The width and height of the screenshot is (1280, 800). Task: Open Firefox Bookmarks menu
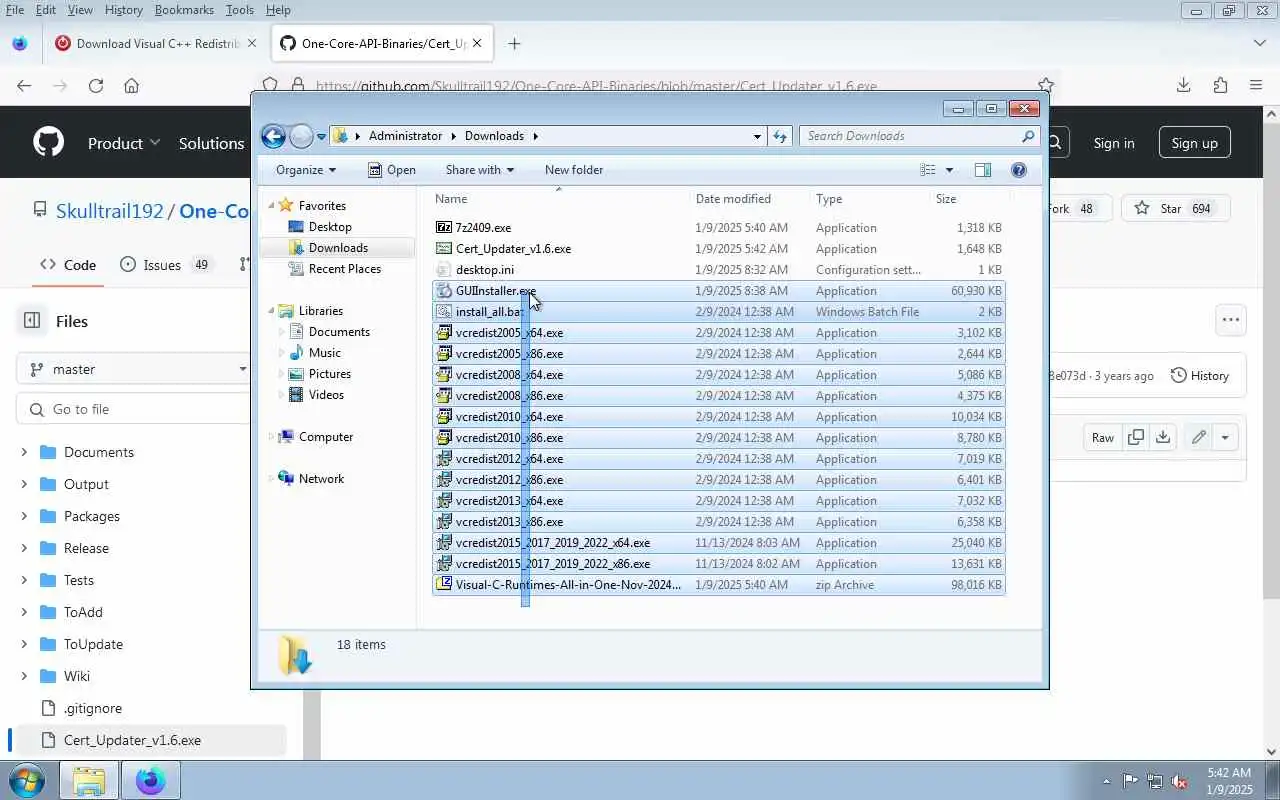click(184, 9)
